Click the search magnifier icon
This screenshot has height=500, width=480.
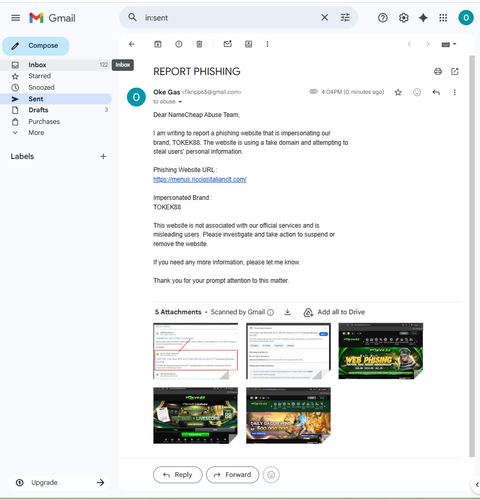click(132, 17)
